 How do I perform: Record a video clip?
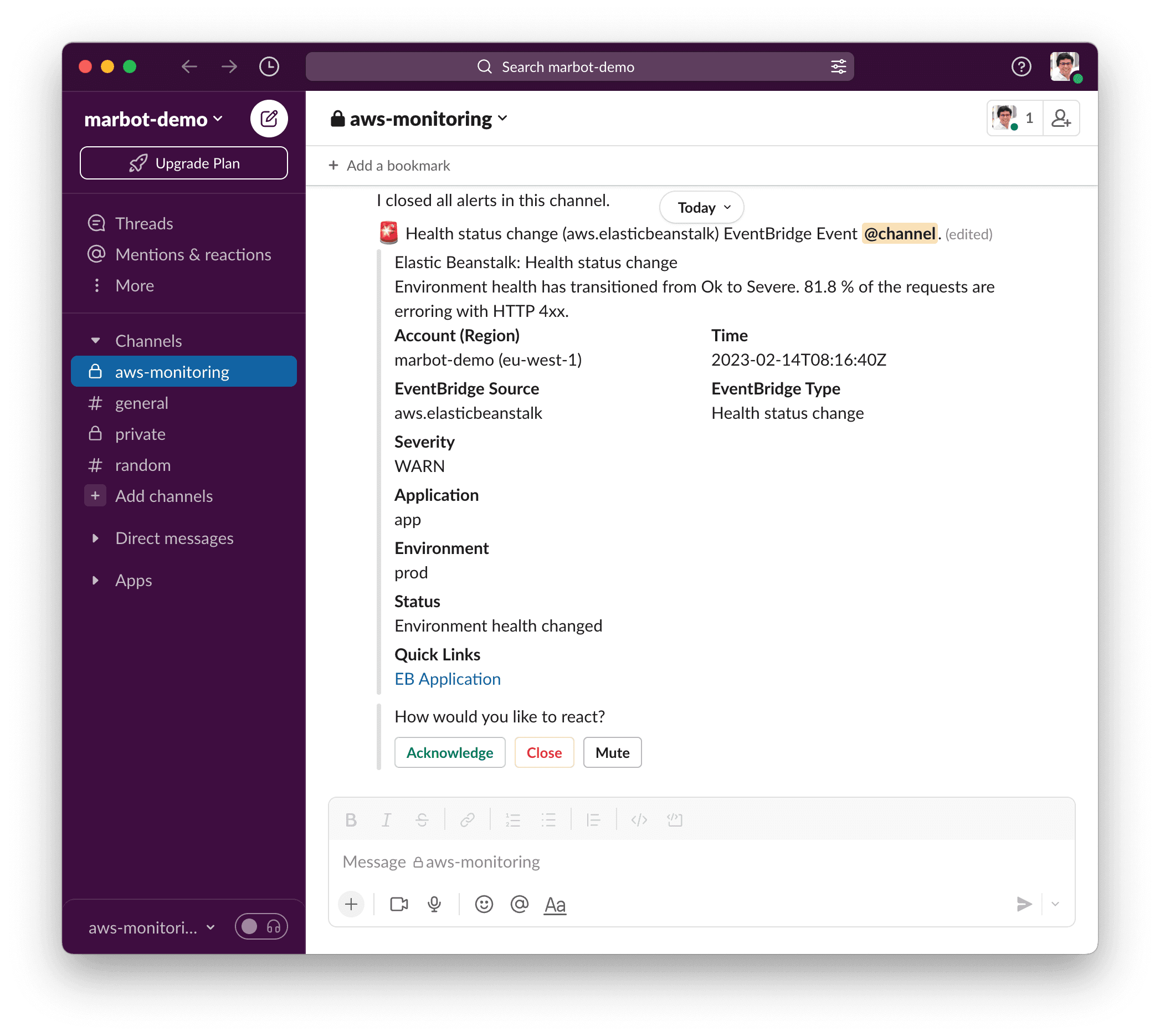(x=399, y=905)
